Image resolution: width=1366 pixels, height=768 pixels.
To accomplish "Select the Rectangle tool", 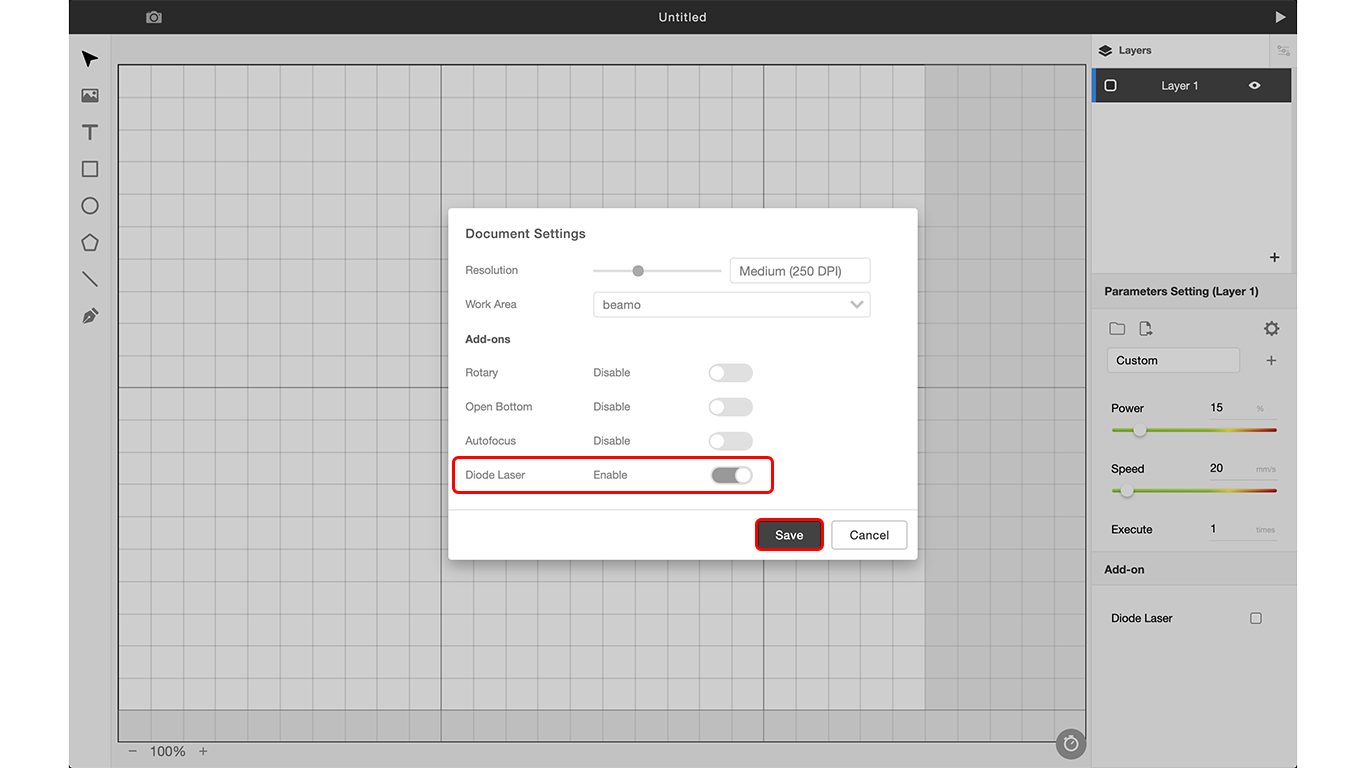I will click(90, 169).
